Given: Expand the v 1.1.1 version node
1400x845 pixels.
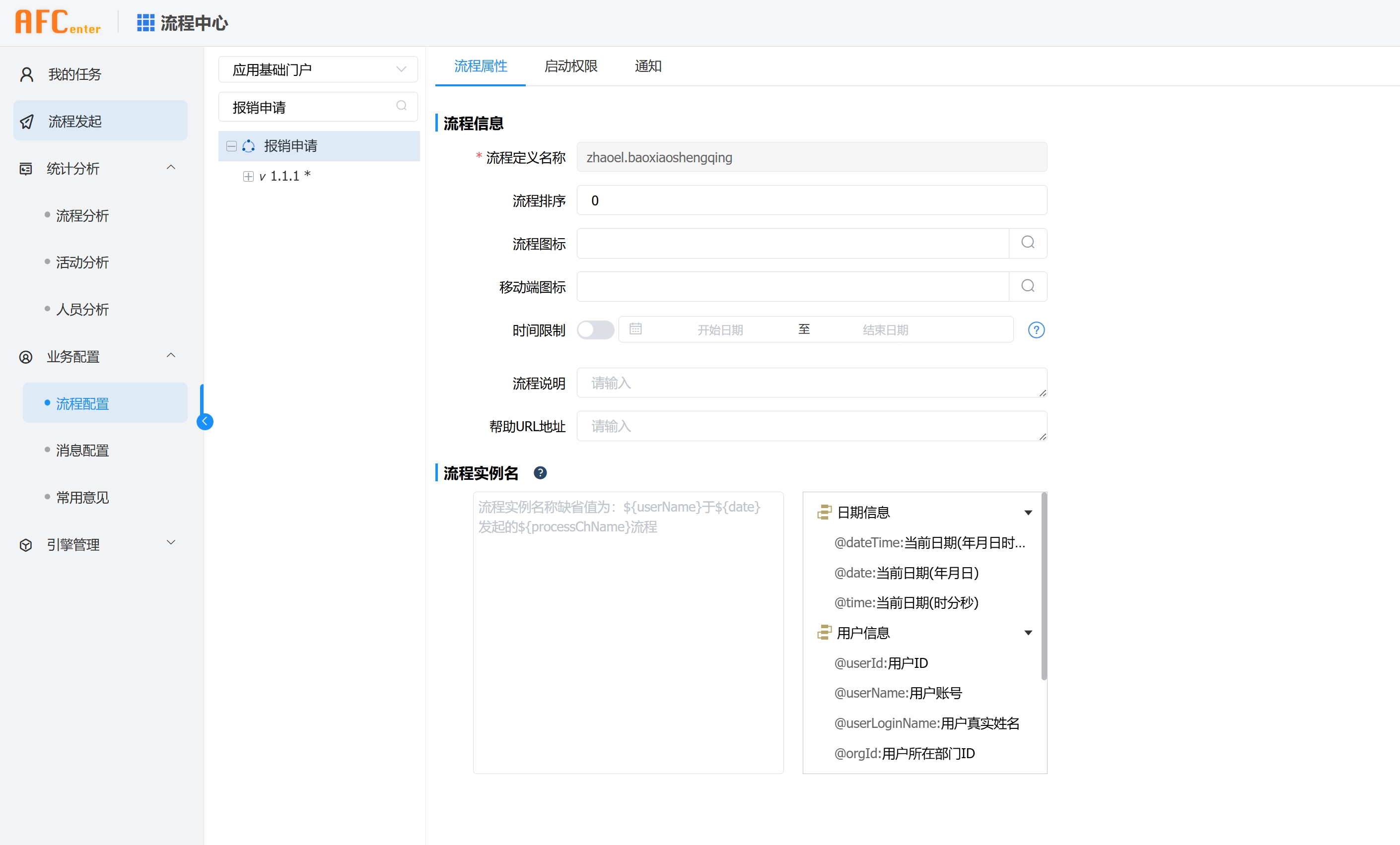Looking at the screenshot, I should pos(248,177).
